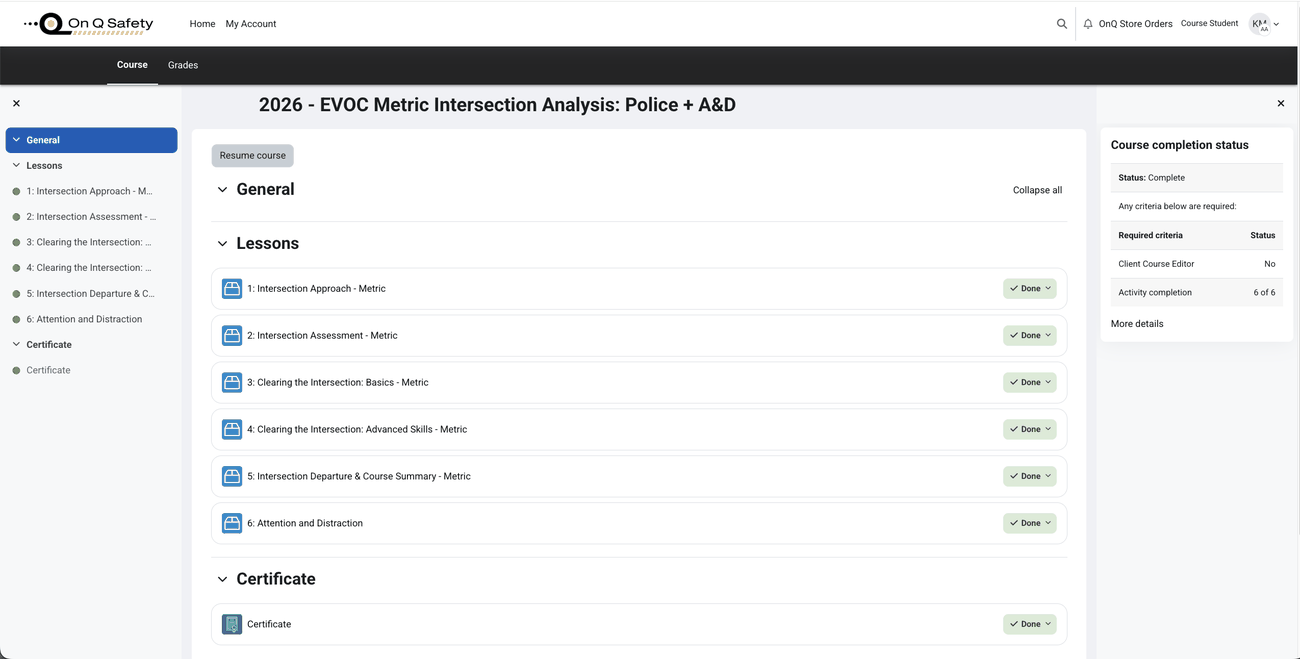
Task: Open 6: Attention and Distraction lesson link
Action: pyautogui.click(x=305, y=523)
